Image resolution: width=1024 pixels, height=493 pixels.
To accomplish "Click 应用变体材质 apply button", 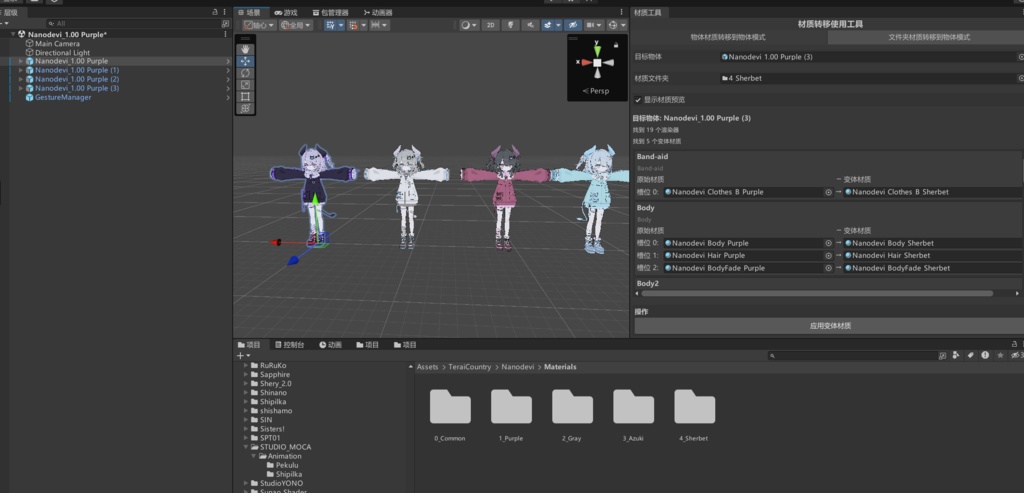I will pos(829,326).
